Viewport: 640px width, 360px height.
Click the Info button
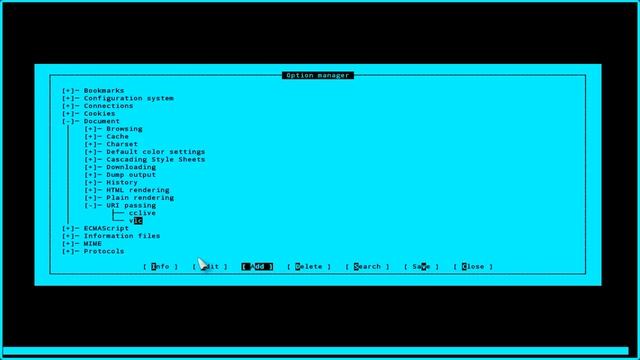pyautogui.click(x=160, y=267)
